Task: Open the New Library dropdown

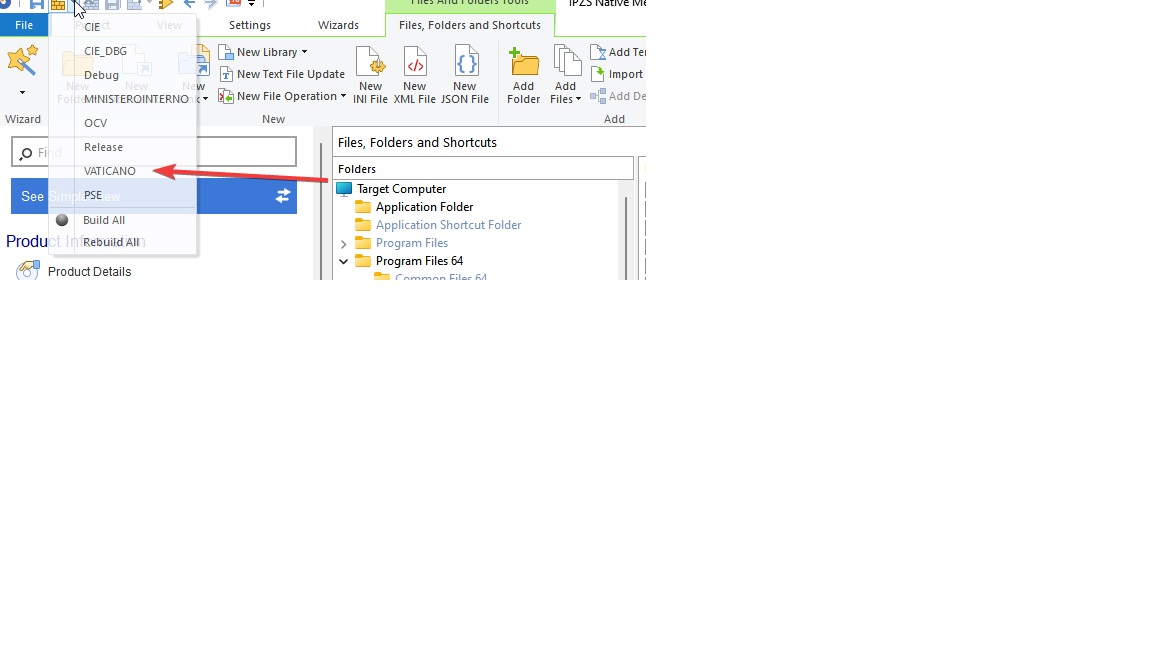Action: (x=264, y=52)
